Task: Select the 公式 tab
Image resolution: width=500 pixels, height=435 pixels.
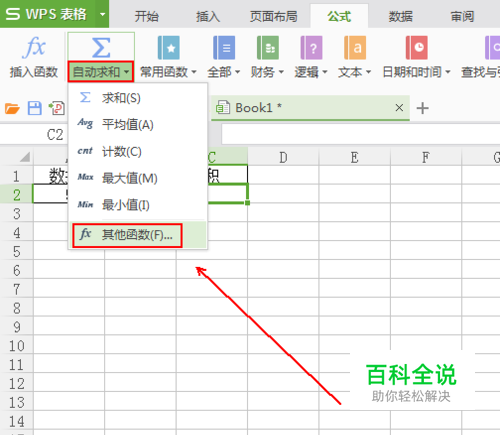Action: [x=339, y=16]
